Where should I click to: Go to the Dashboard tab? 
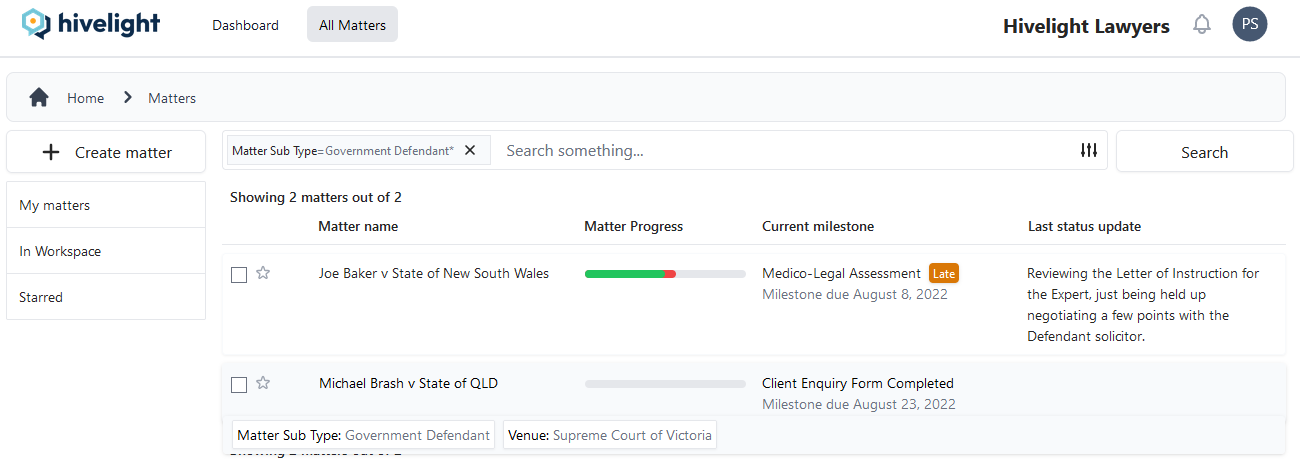click(245, 25)
